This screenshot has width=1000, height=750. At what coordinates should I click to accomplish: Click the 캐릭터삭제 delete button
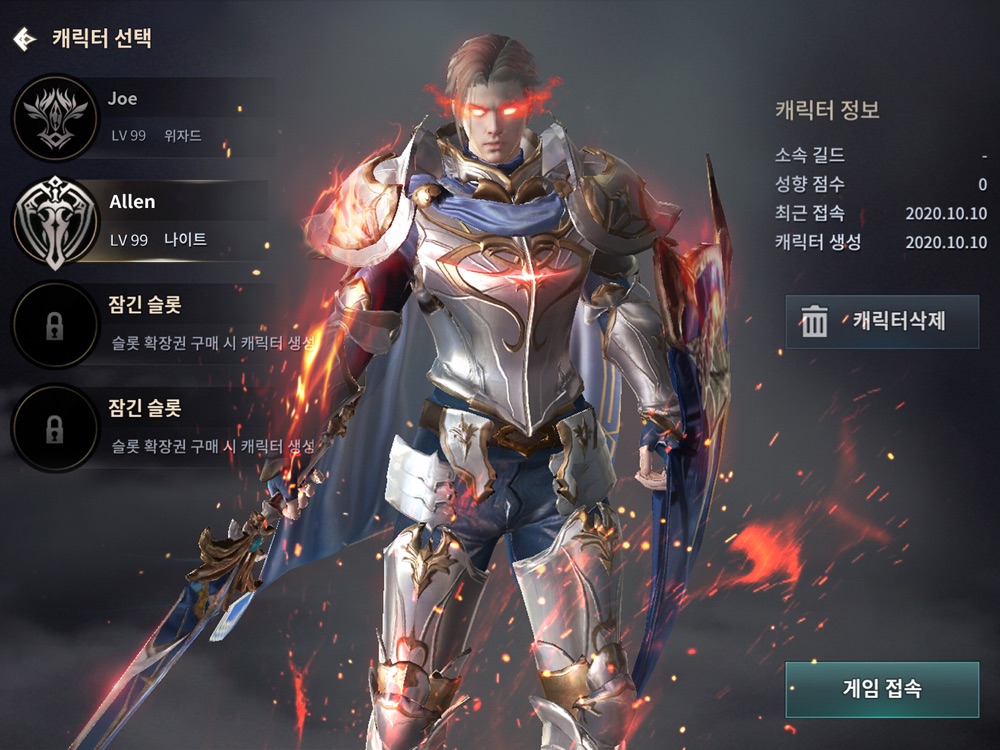tap(882, 321)
